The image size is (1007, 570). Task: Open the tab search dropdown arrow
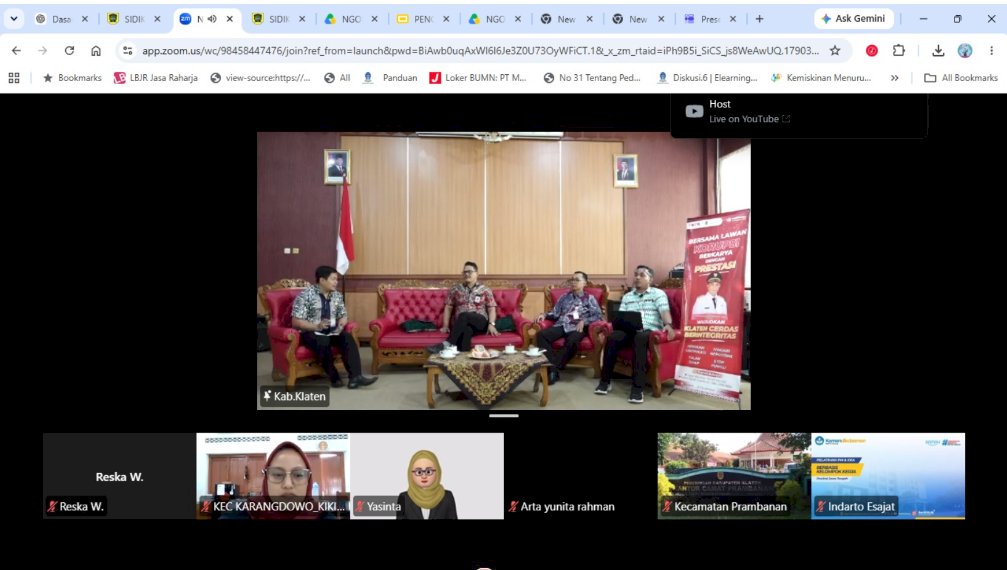(x=13, y=19)
